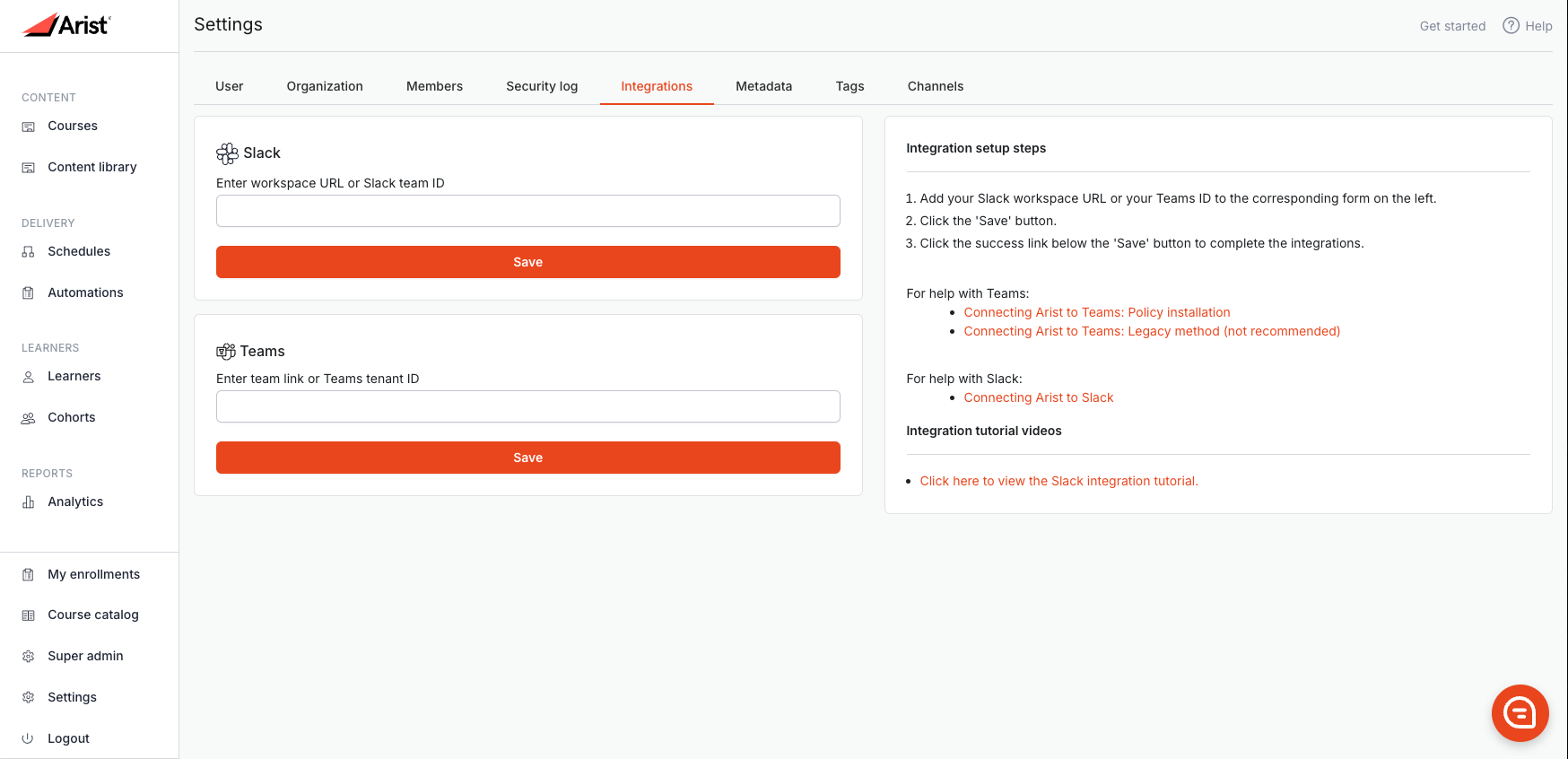The image size is (1568, 759).
Task: Click 'Integration tutorial videos' heading
Action: click(984, 431)
